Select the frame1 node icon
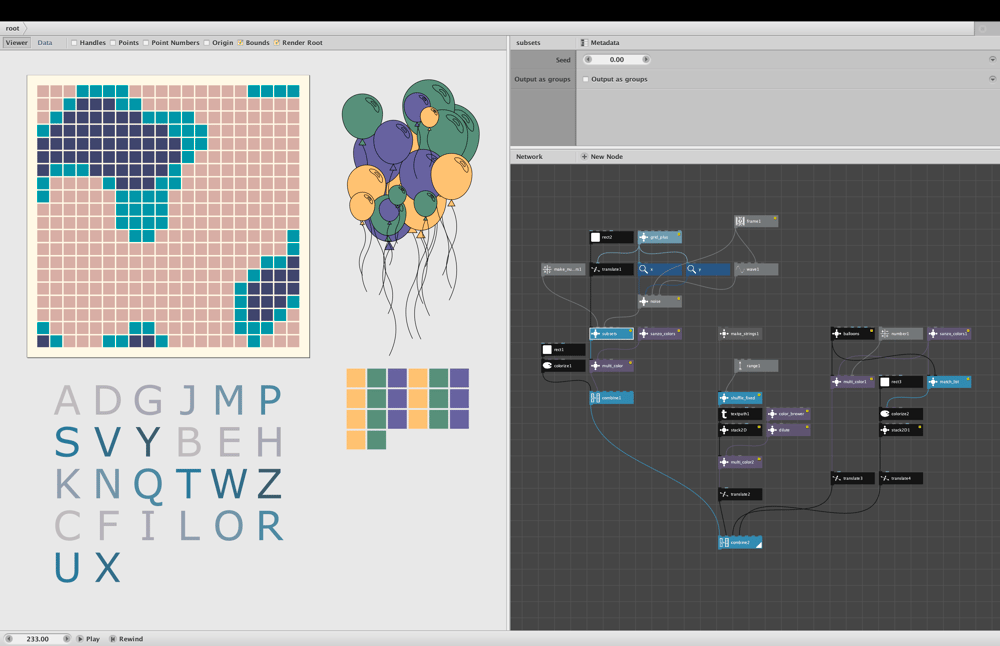This screenshot has width=1000, height=646. pyautogui.click(x=740, y=221)
